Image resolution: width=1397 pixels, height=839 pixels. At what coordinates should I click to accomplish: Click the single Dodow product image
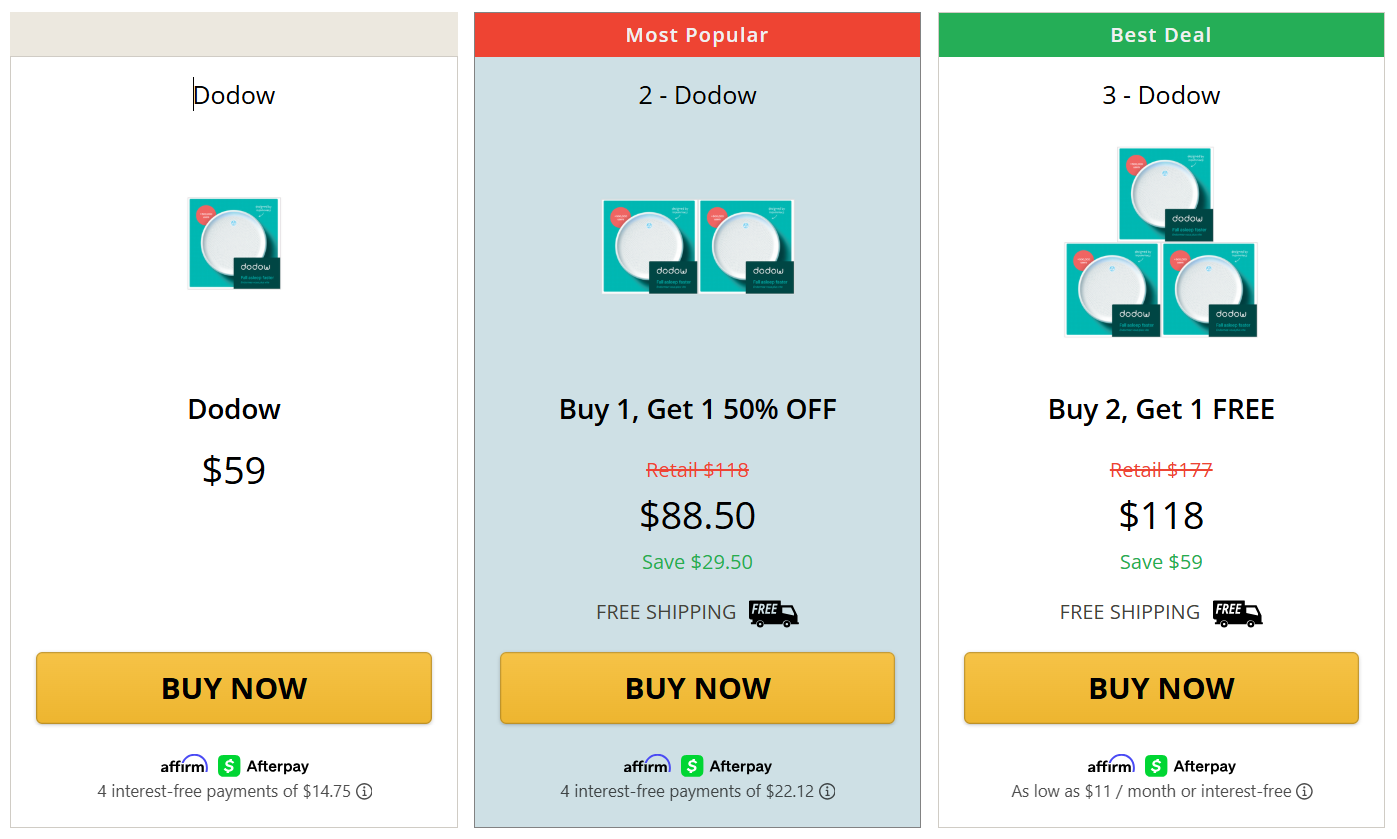(233, 243)
